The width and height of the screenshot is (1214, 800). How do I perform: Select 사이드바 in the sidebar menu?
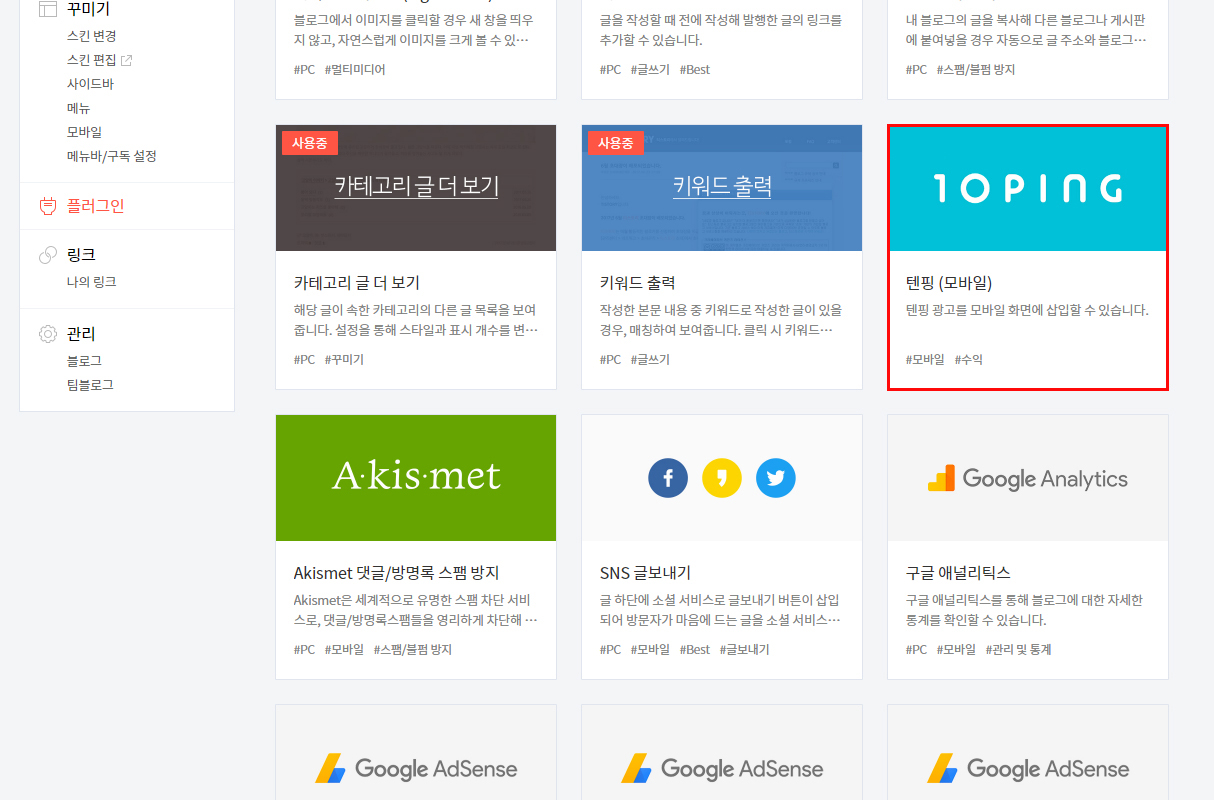click(90, 84)
